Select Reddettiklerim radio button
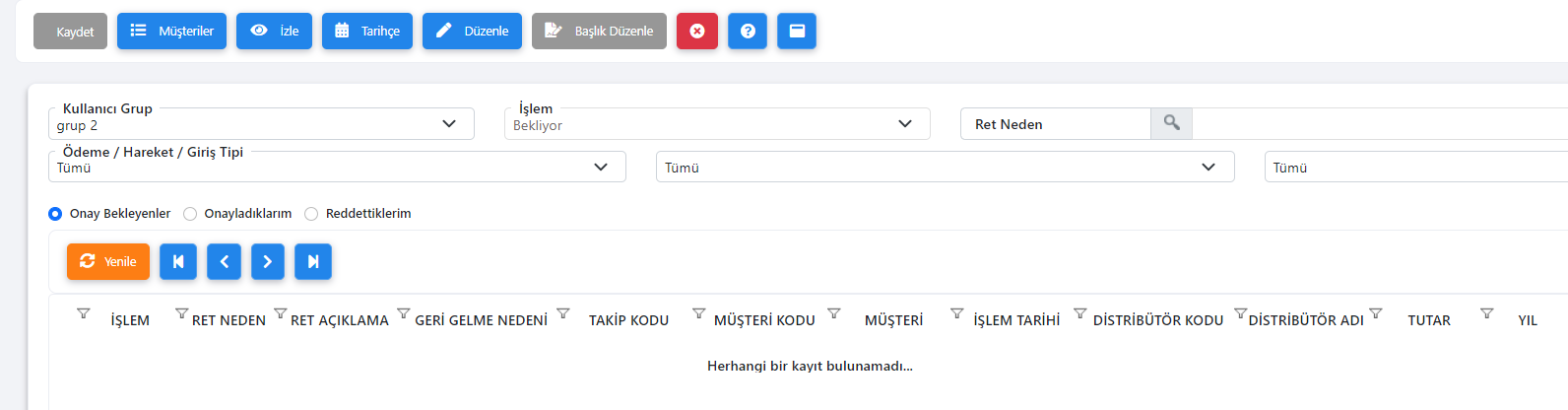The width and height of the screenshot is (1568, 410). 311,214
